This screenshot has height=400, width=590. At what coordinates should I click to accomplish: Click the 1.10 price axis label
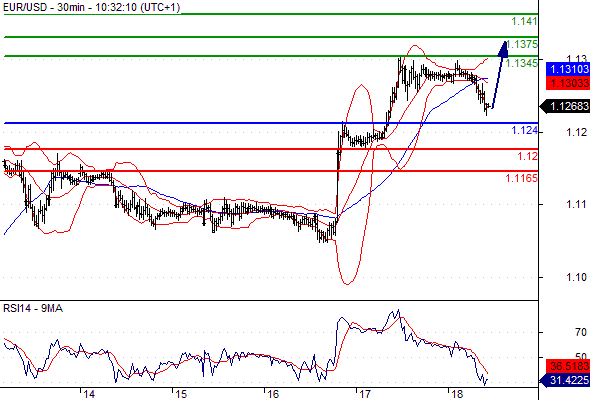(x=576, y=277)
